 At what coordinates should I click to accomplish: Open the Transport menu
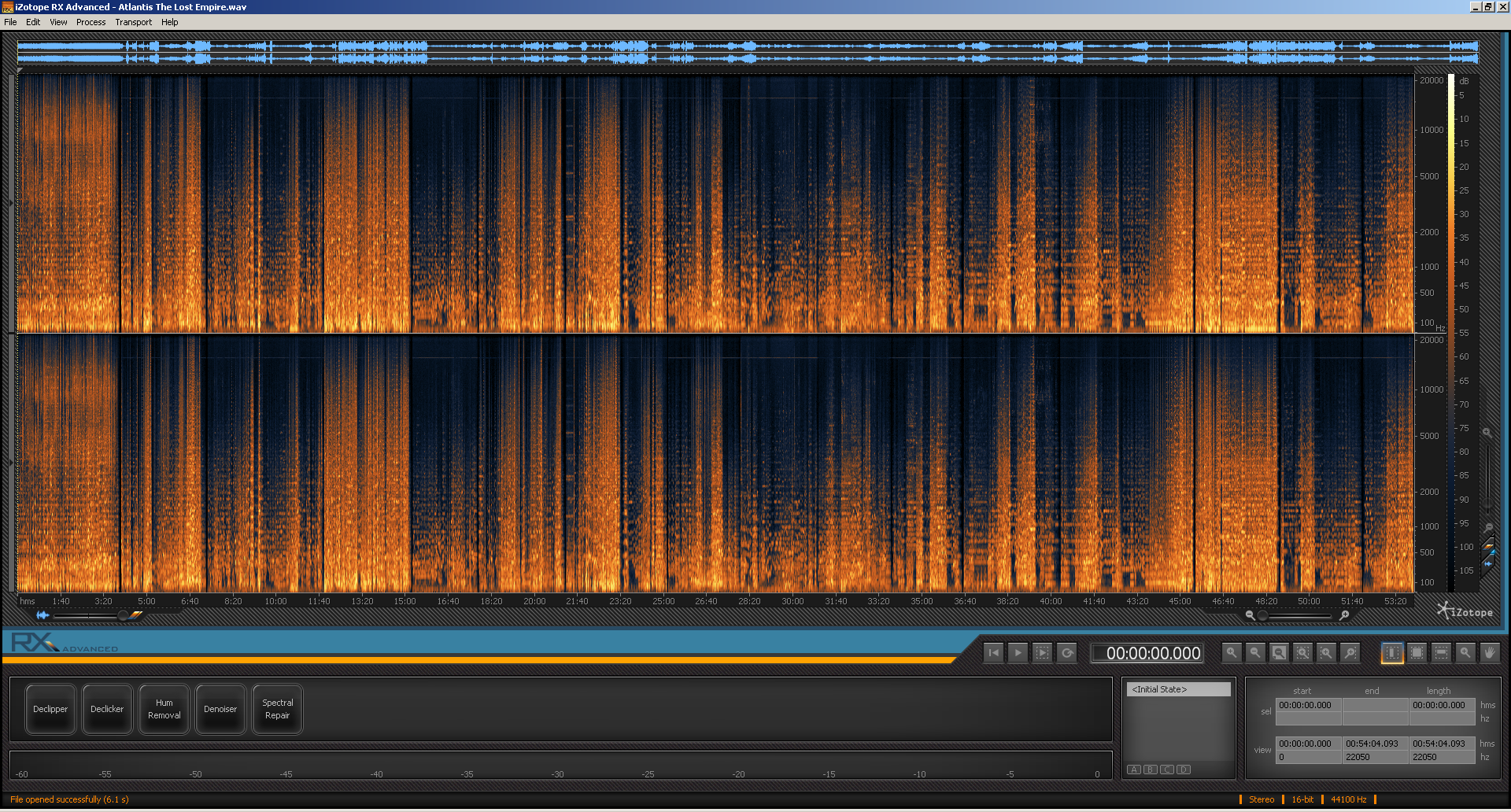click(x=133, y=22)
